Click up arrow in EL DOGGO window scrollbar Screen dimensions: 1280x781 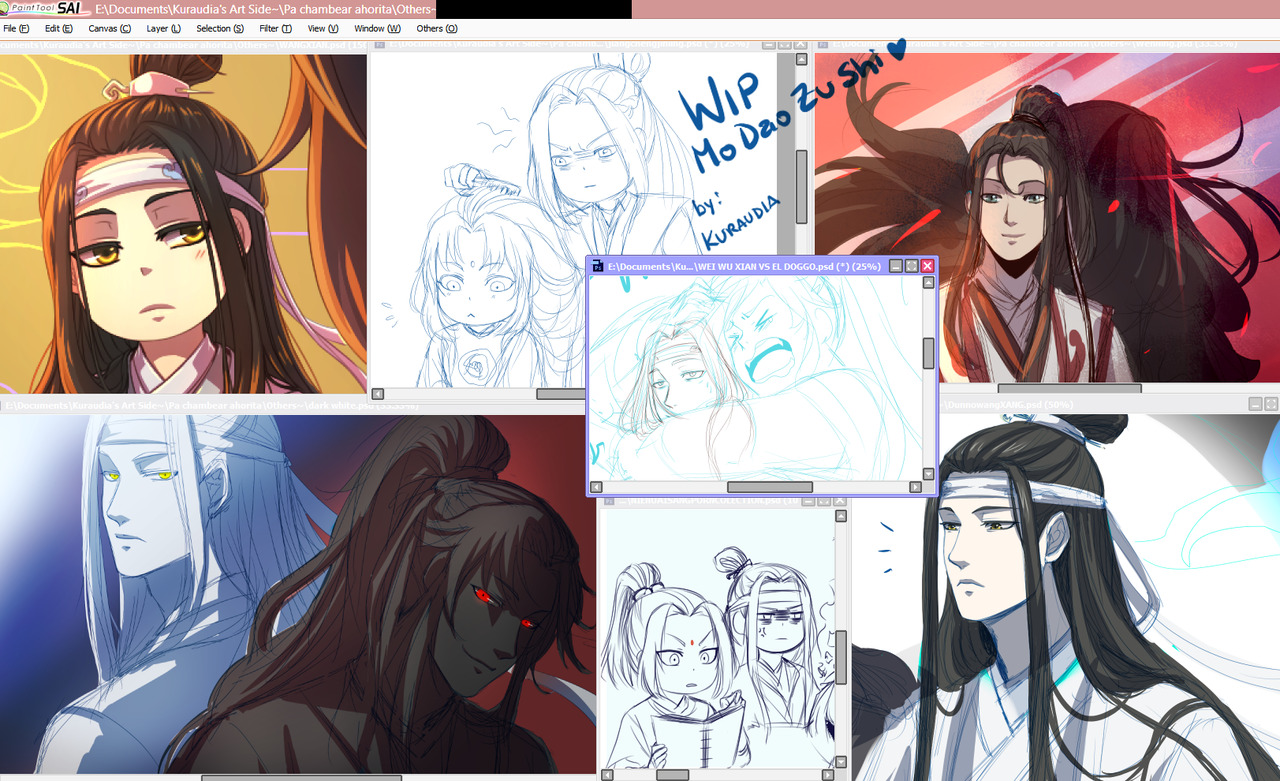tap(928, 283)
